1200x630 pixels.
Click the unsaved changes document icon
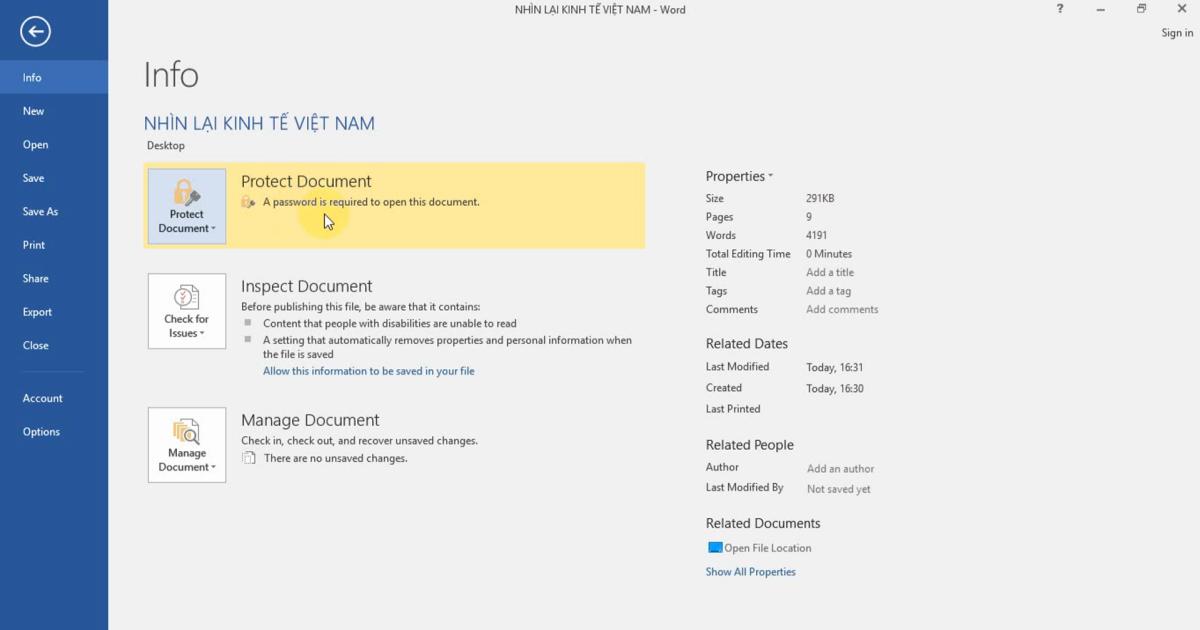[247, 458]
